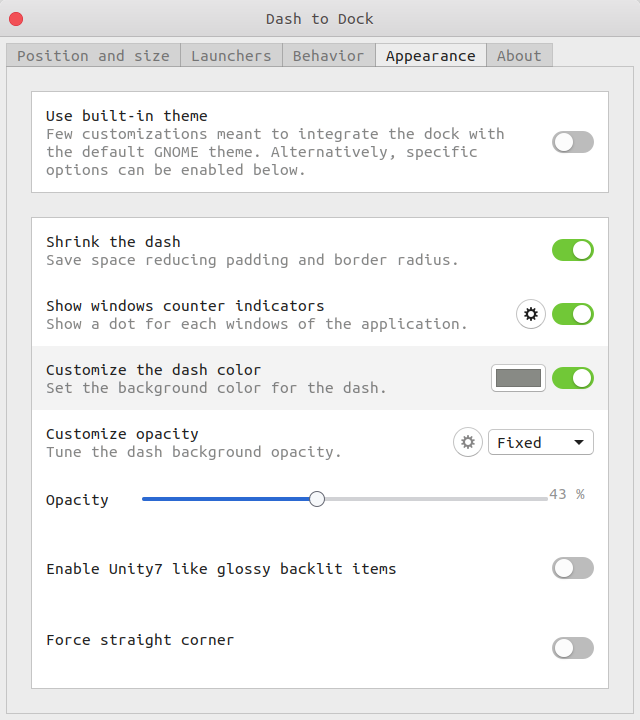This screenshot has width=640, height=720.
Task: Switch to Position and size tab
Action: 94,56
